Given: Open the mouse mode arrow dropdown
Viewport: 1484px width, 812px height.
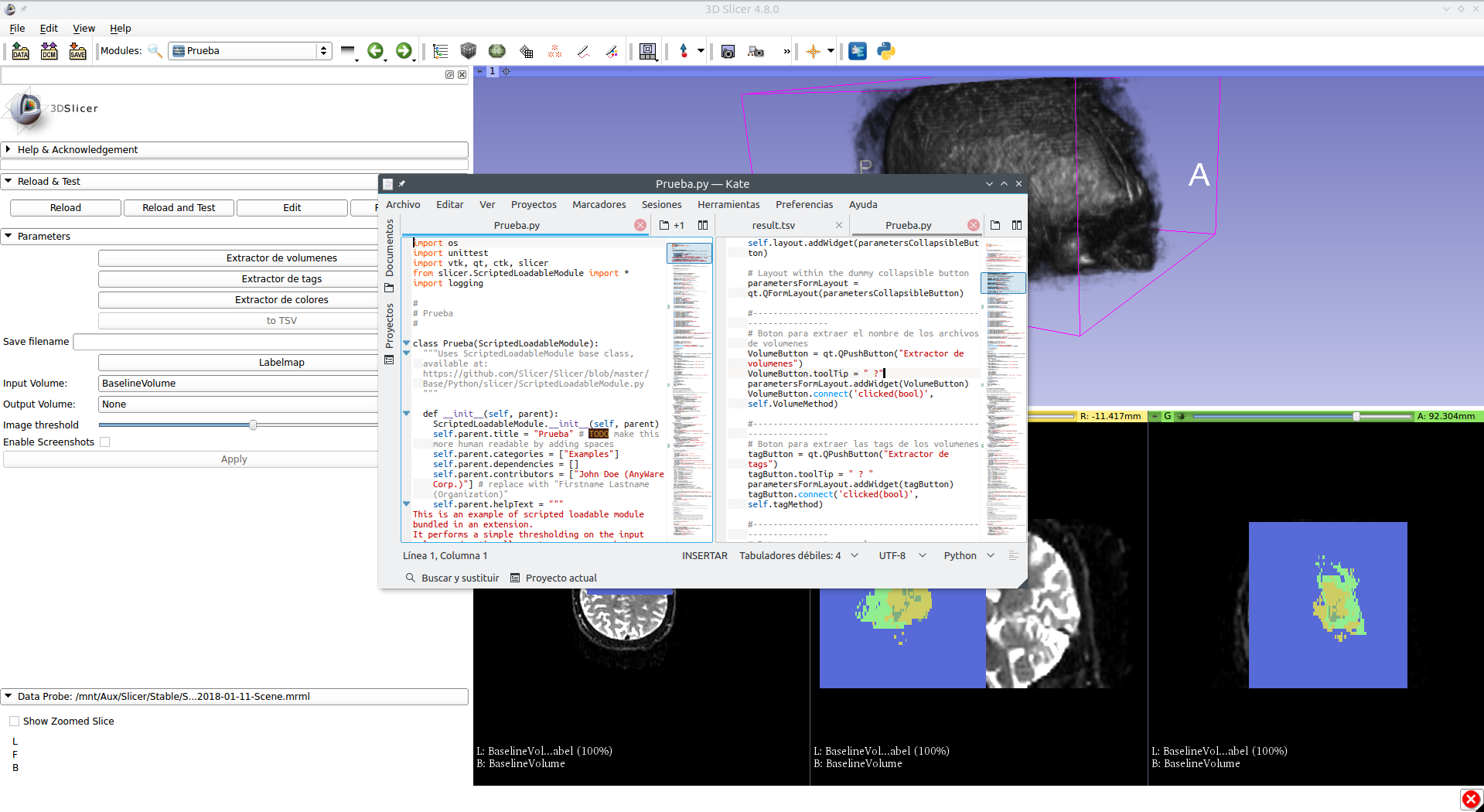Looking at the screenshot, I should (x=701, y=51).
